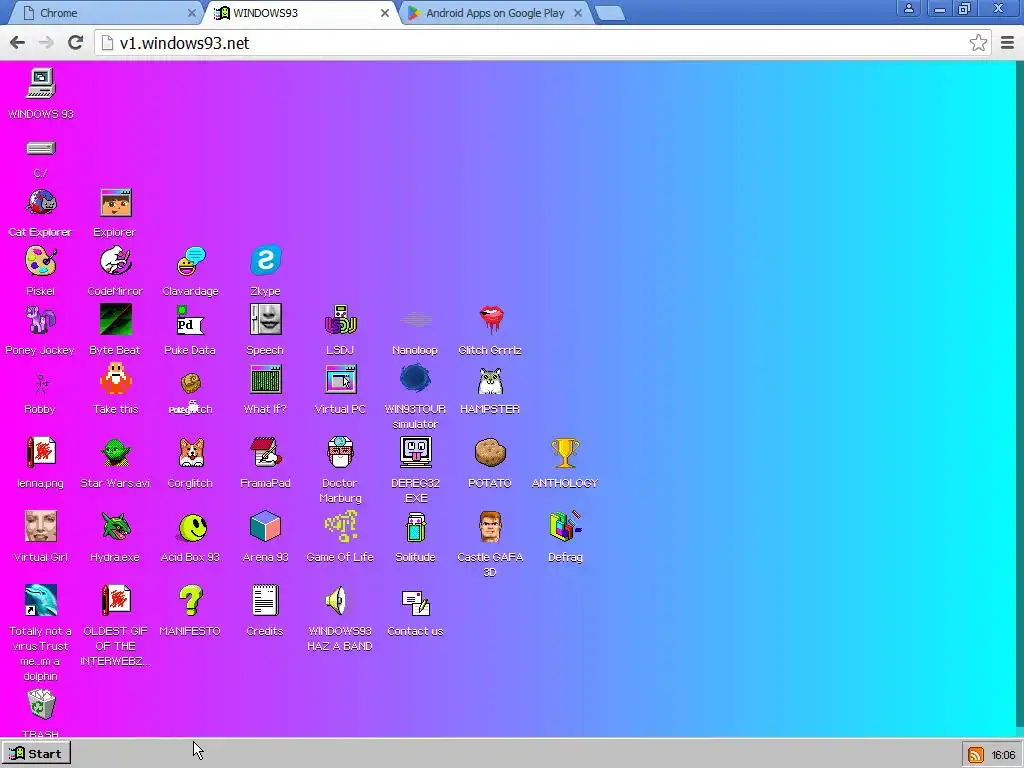Screen dimensions: 1024x768
Task: Click the 16:06 taskbar clock
Action: [1004, 755]
